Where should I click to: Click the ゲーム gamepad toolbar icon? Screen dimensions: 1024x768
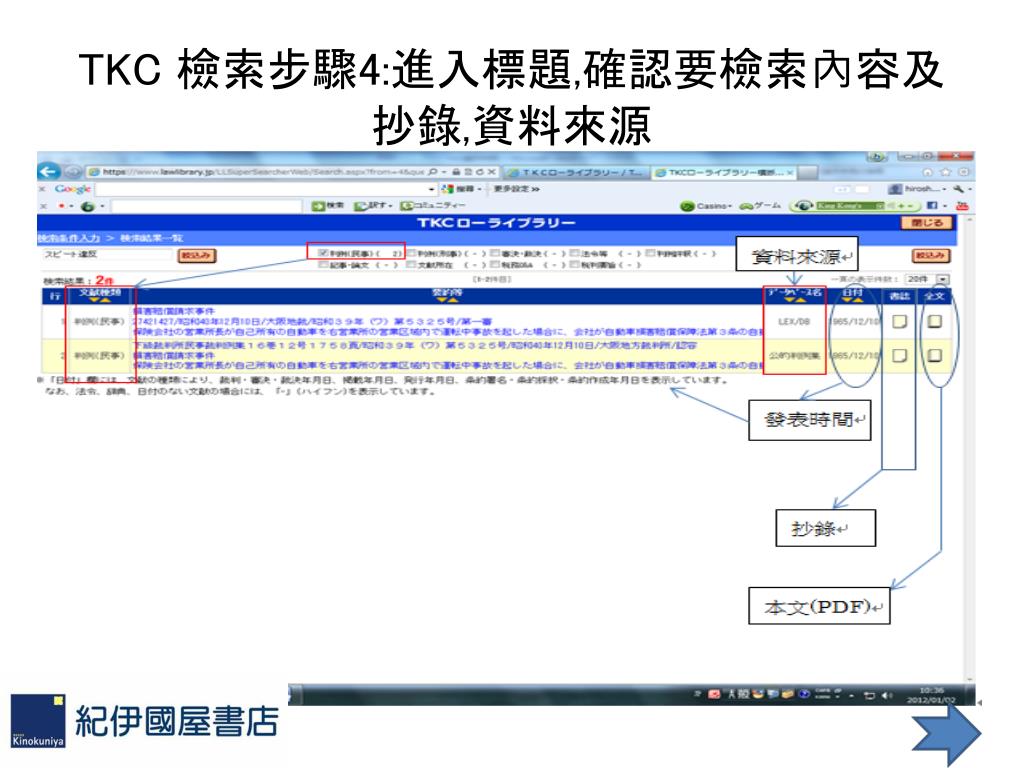(746, 206)
